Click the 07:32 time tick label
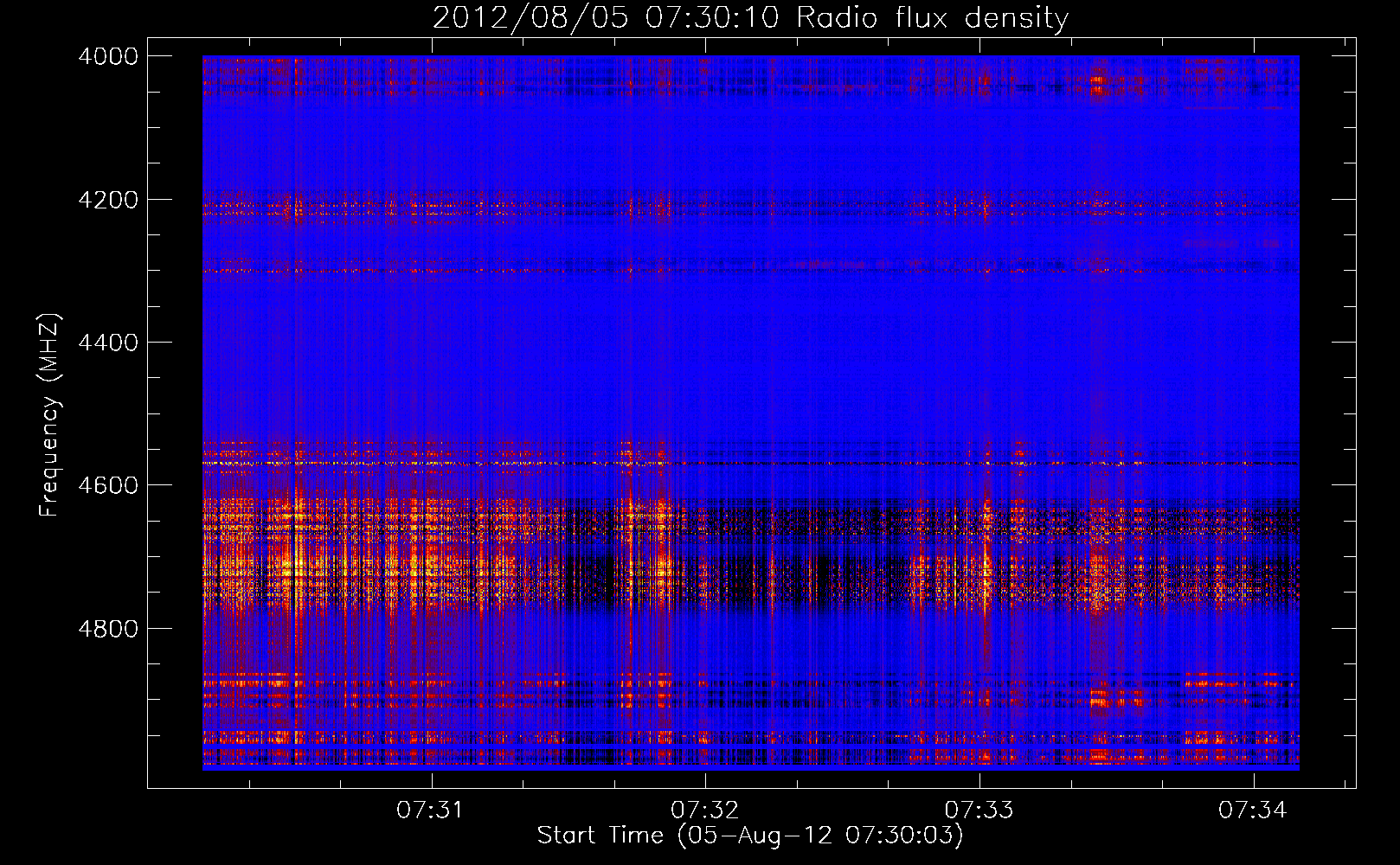The width and height of the screenshot is (1400, 865). coord(705,810)
